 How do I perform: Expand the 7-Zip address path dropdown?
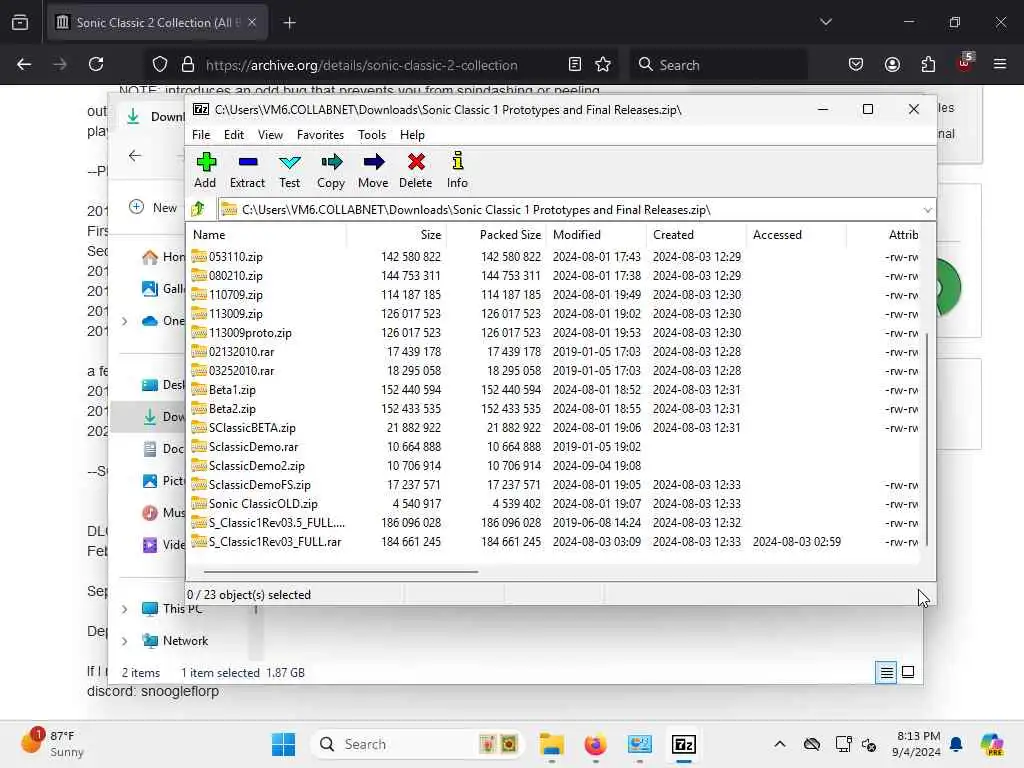[927, 210]
